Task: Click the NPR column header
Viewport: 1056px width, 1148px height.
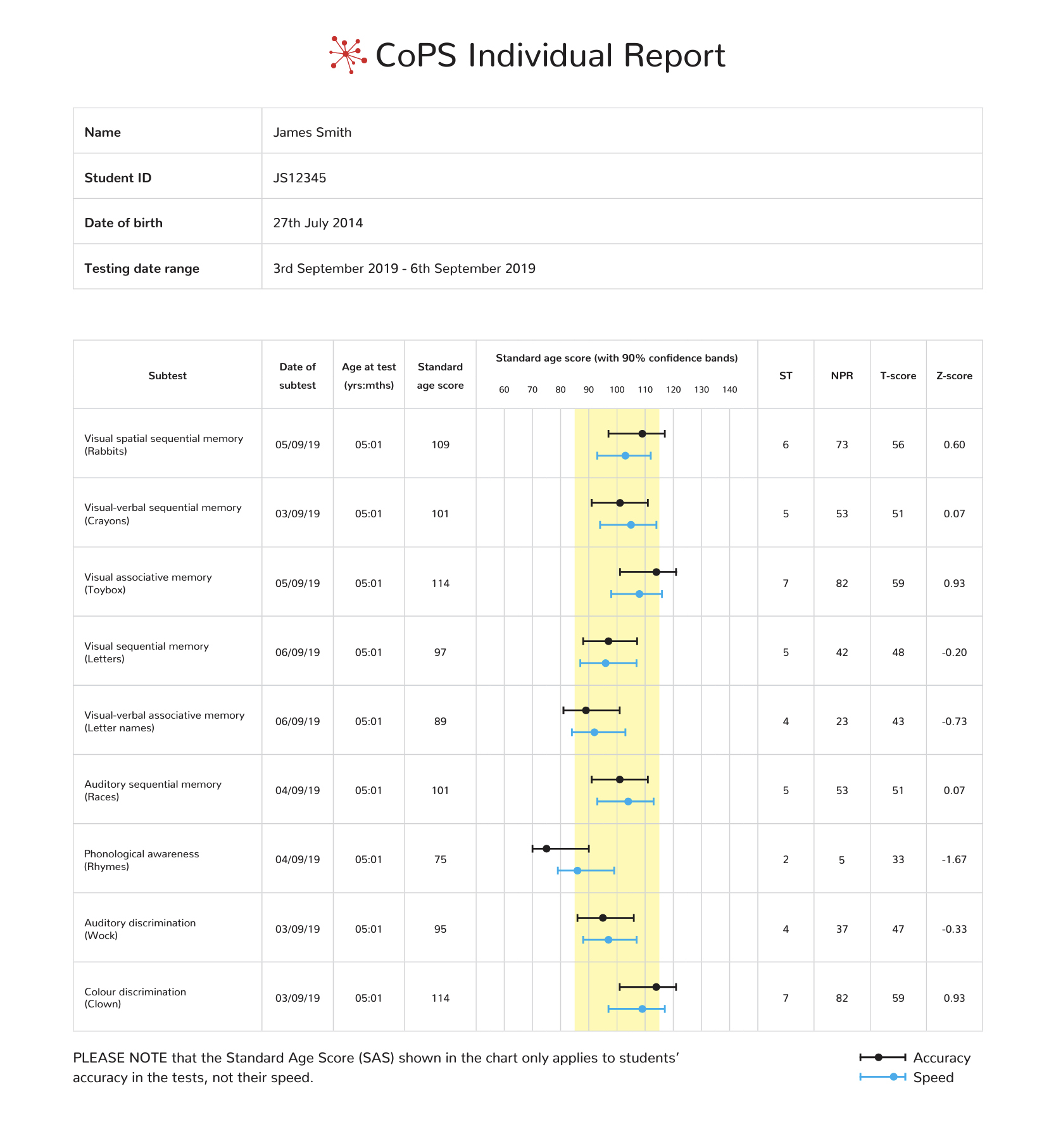Action: click(842, 375)
